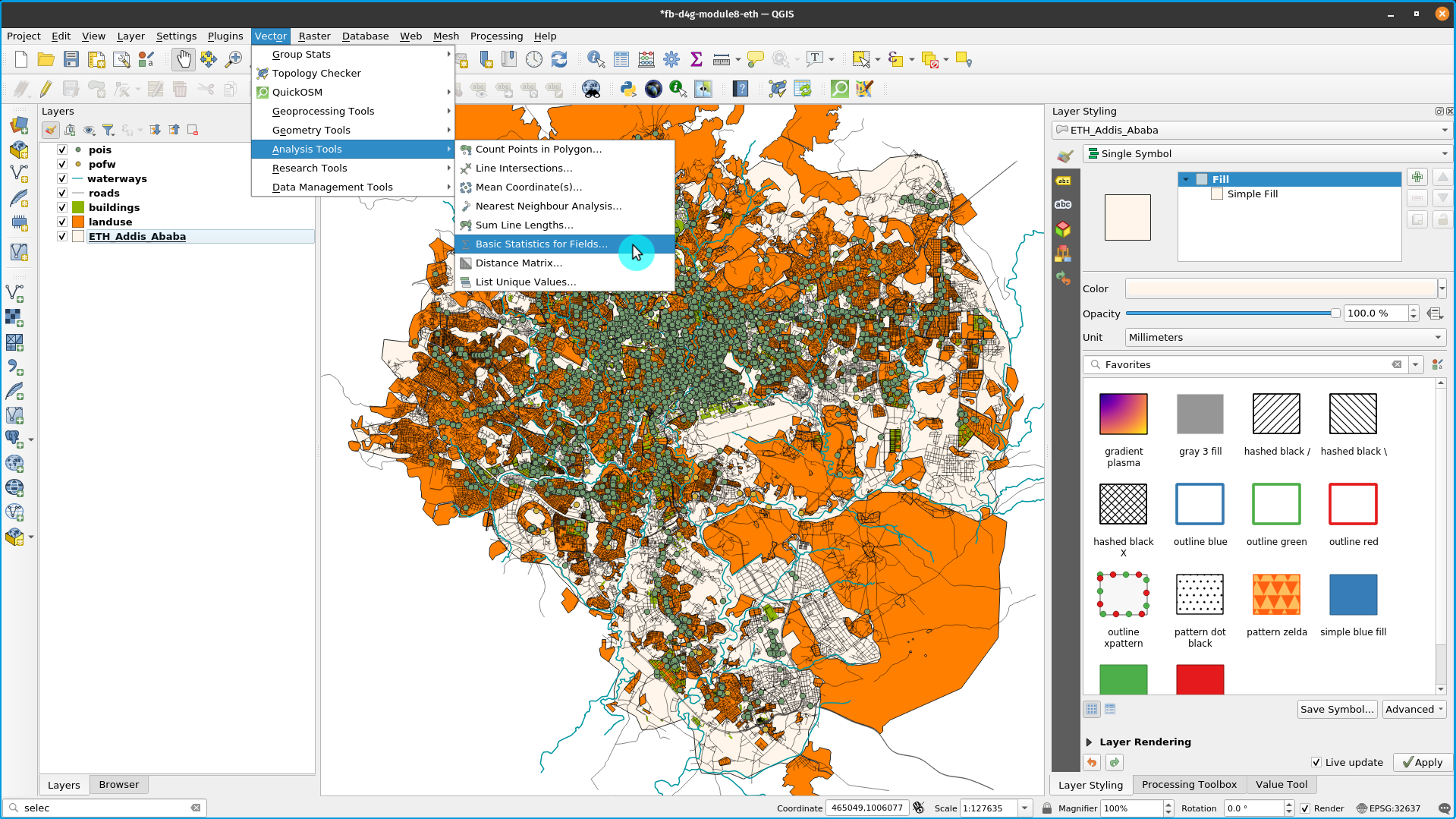The image size is (1456, 819).
Task: Remove the selected layer icon in Layers panel
Action: [x=193, y=130]
